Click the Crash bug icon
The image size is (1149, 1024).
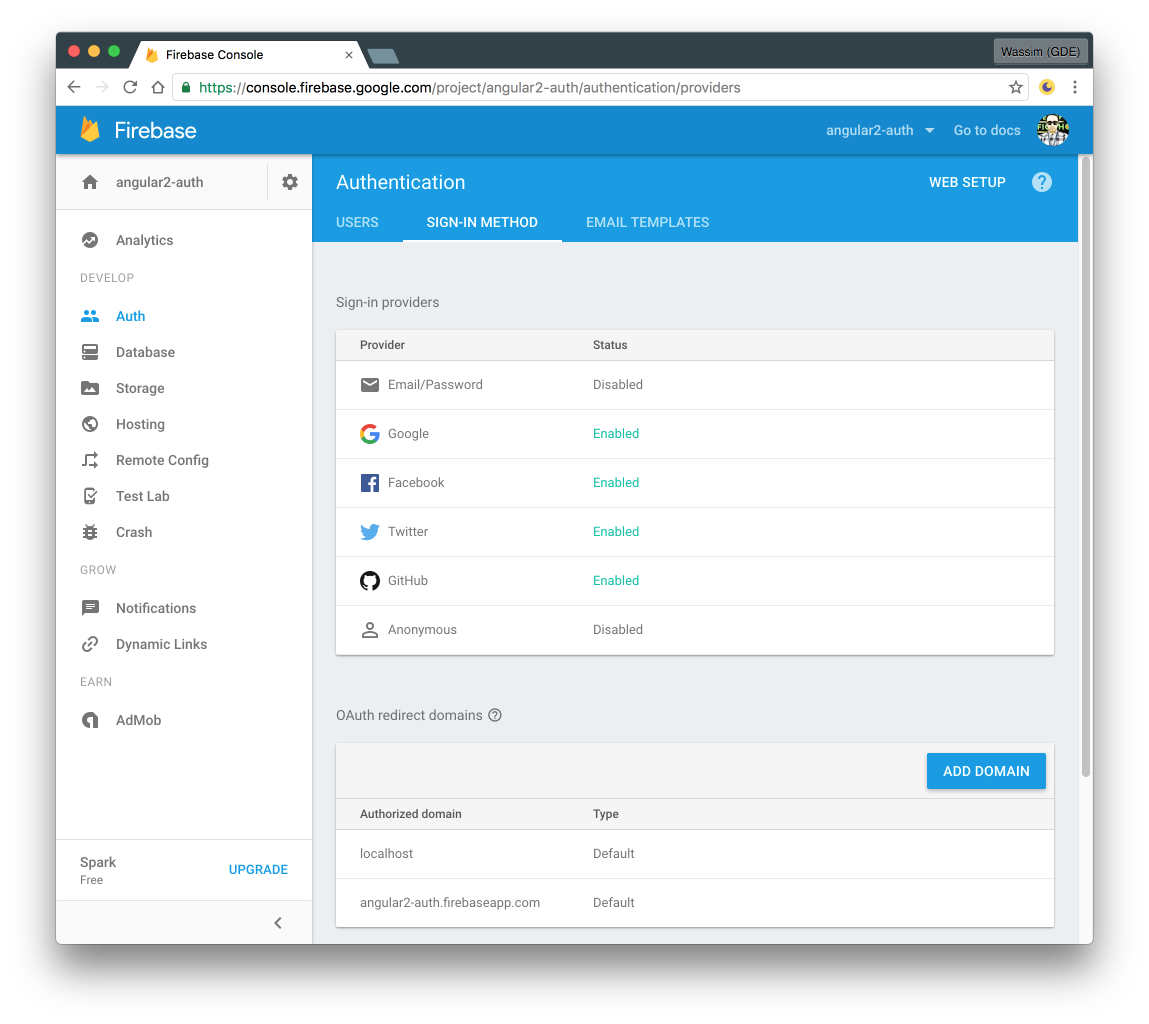click(90, 531)
